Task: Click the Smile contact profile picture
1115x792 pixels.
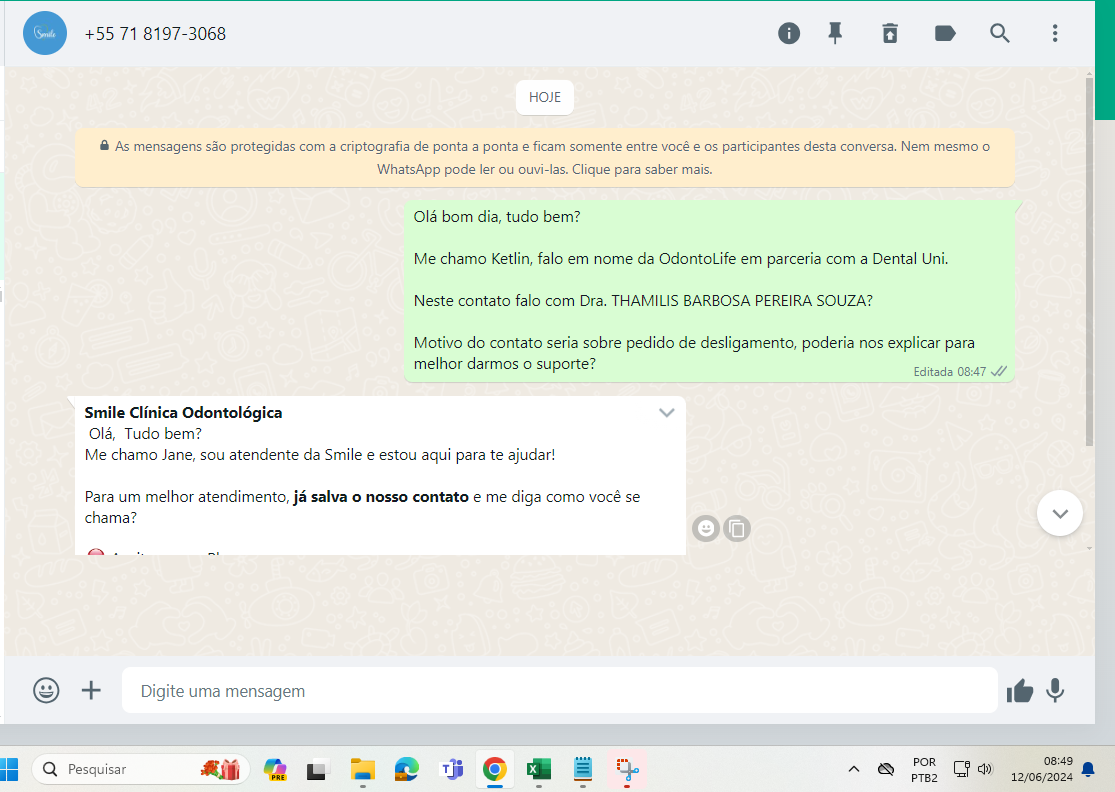Action: pos(45,33)
